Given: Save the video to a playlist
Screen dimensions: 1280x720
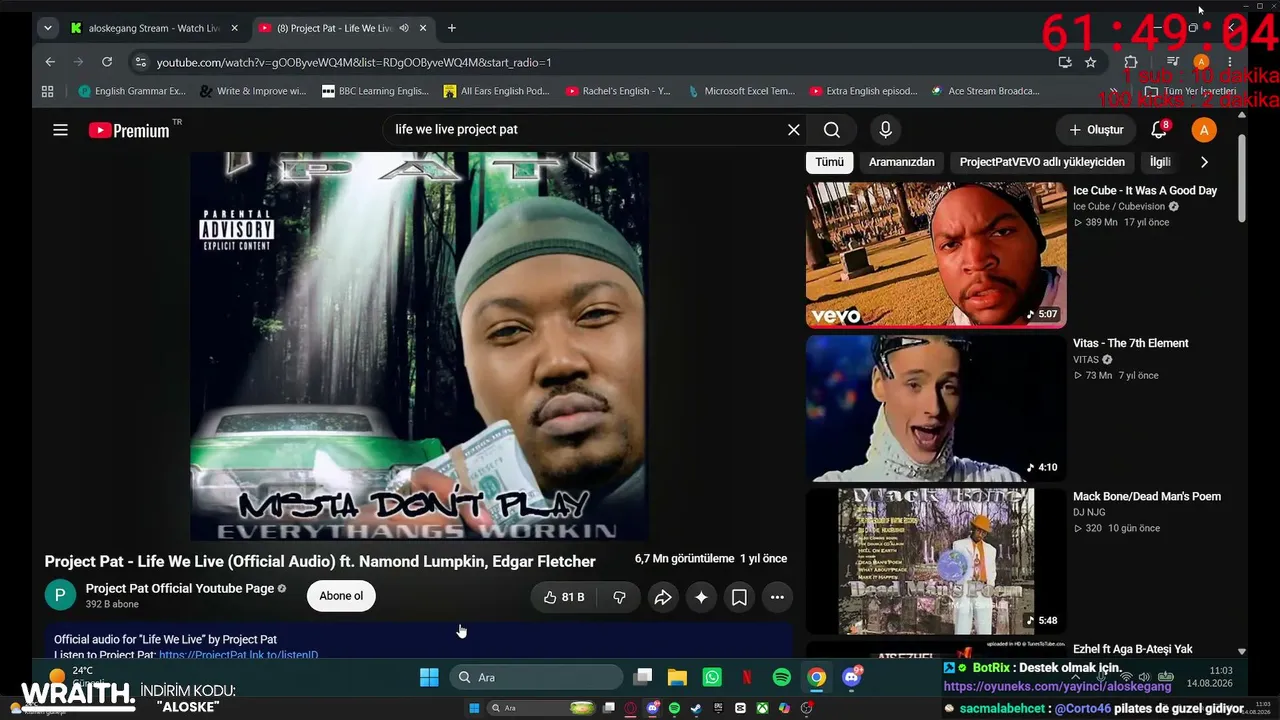Looking at the screenshot, I should 739,597.
